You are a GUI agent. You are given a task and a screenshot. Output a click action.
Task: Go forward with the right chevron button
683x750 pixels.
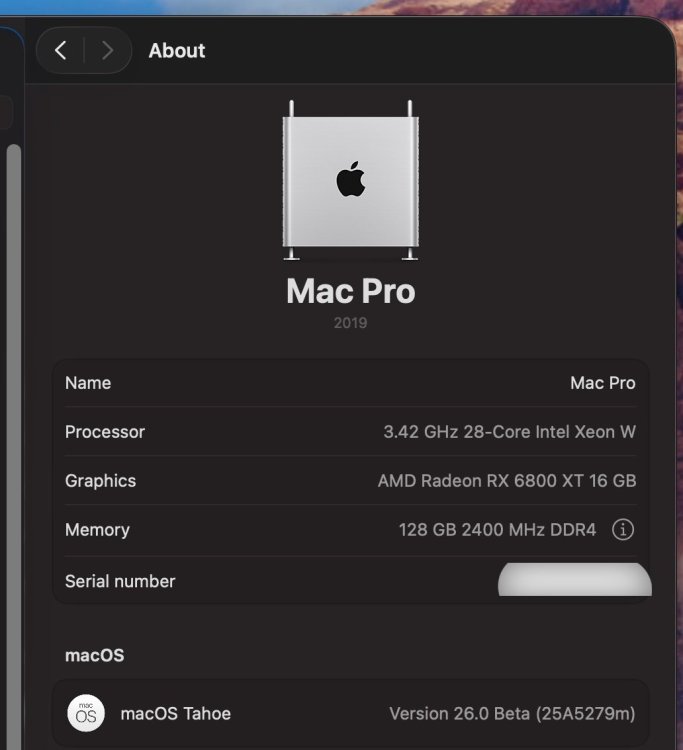coord(108,50)
